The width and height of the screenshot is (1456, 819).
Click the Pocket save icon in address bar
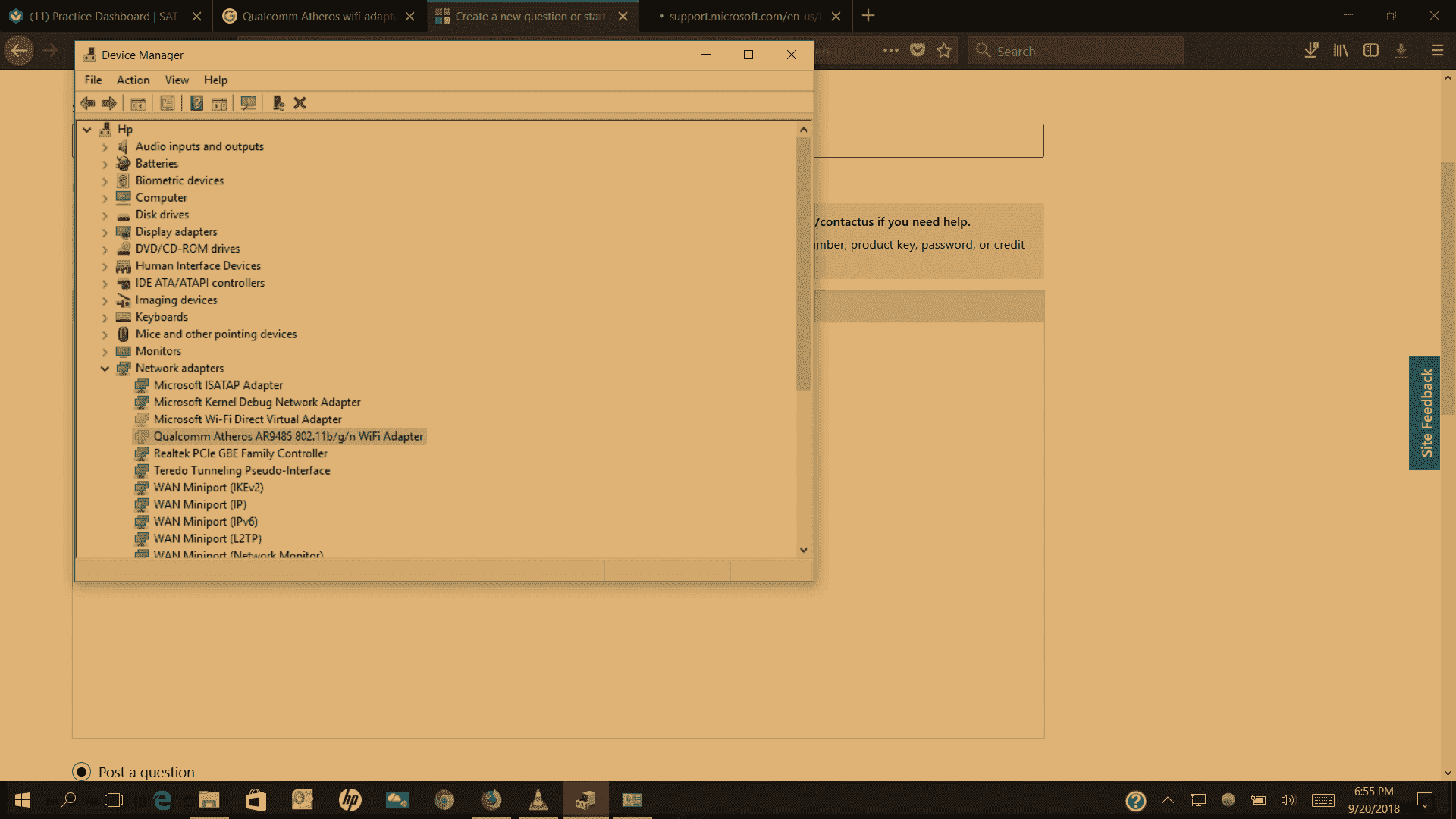pyautogui.click(x=918, y=51)
